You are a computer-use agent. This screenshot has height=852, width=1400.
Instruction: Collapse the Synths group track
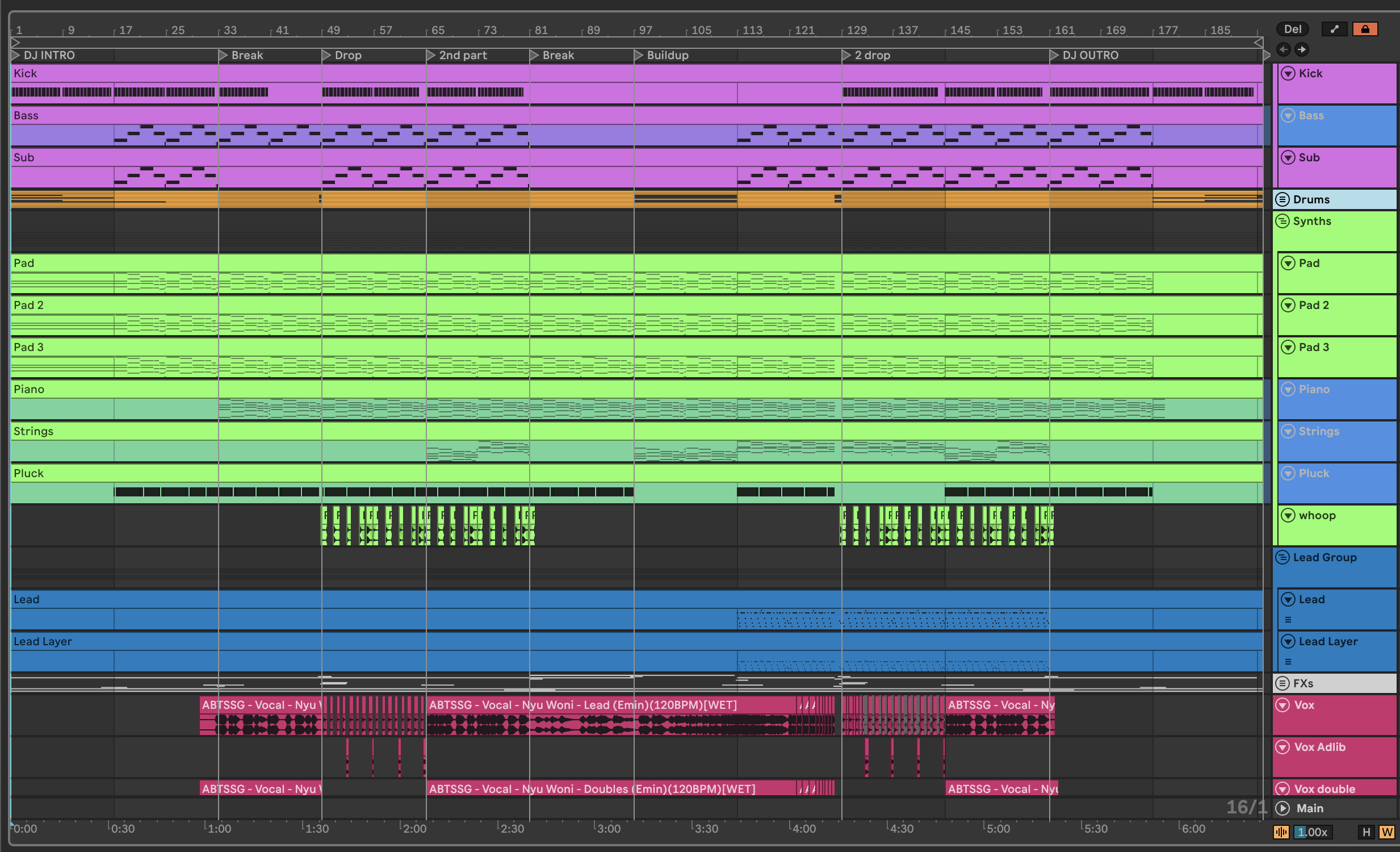point(1282,221)
